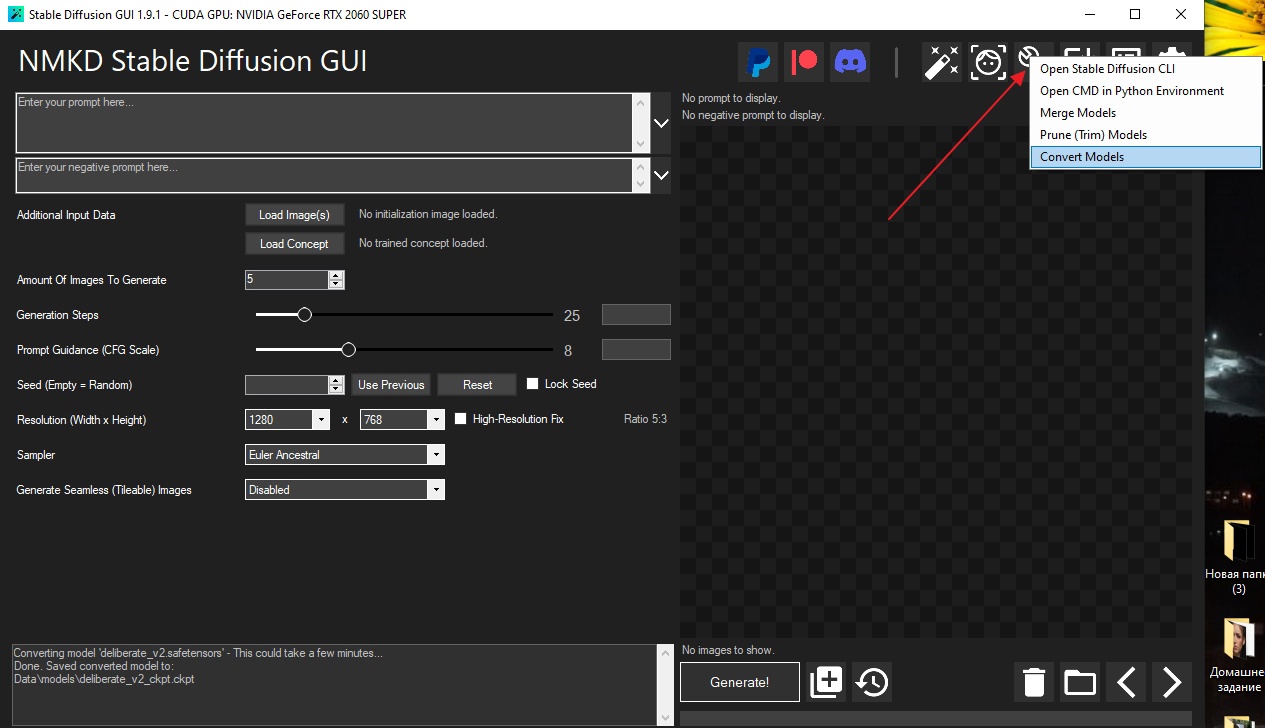Screen dimensions: 1265x728
Task: Enable the High-Resolution Fix checkbox
Action: 461,419
